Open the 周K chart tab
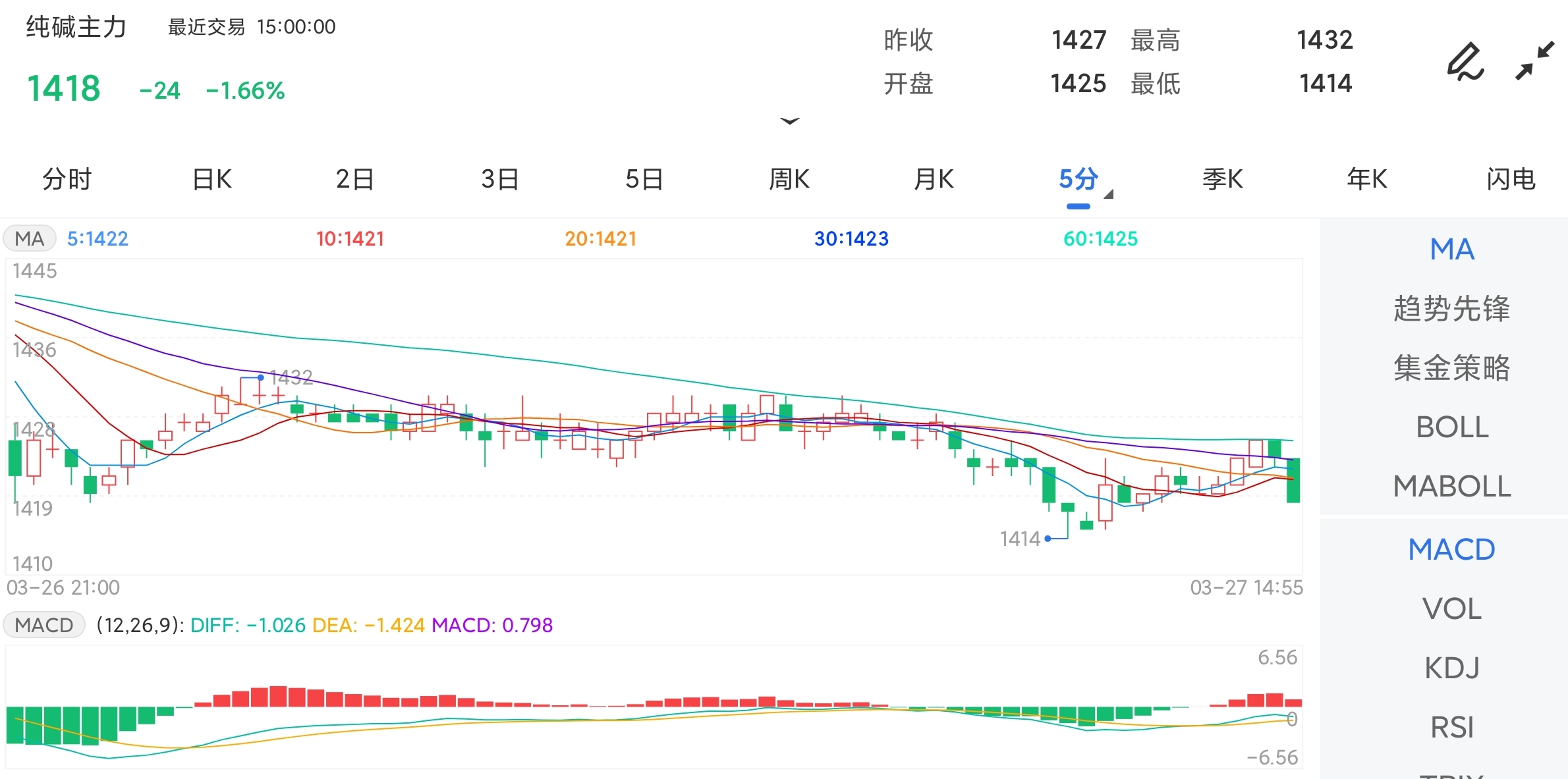The height and width of the screenshot is (779, 1568). coord(789,179)
